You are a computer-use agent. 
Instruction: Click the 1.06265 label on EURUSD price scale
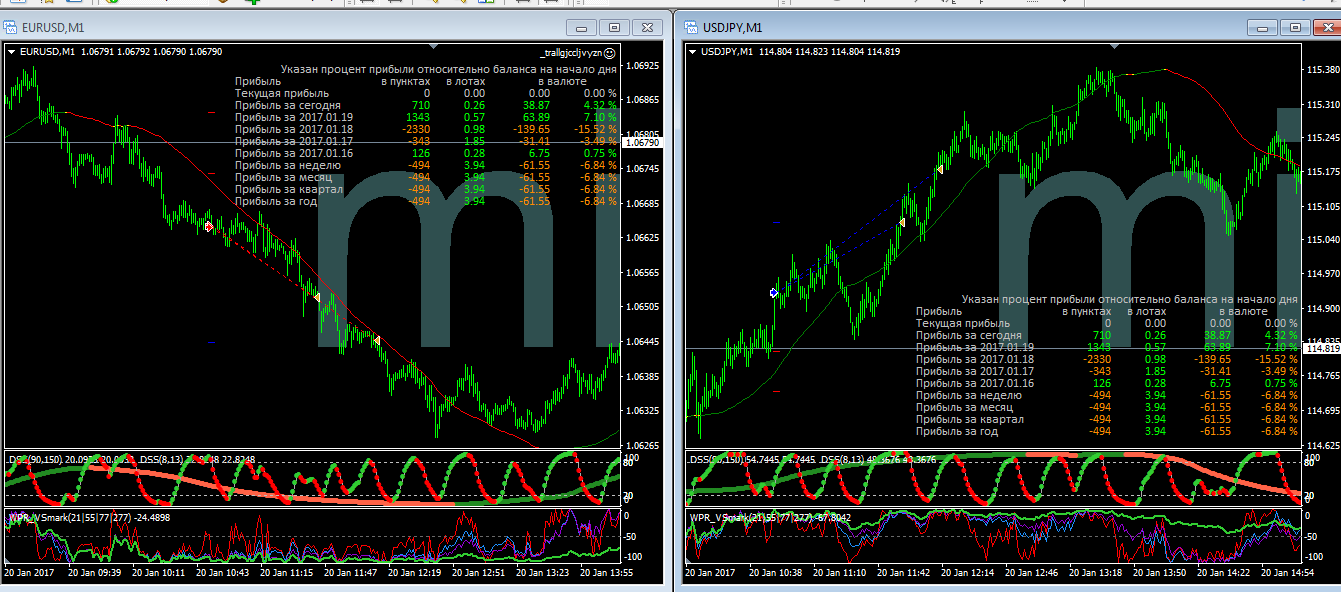pos(641,445)
